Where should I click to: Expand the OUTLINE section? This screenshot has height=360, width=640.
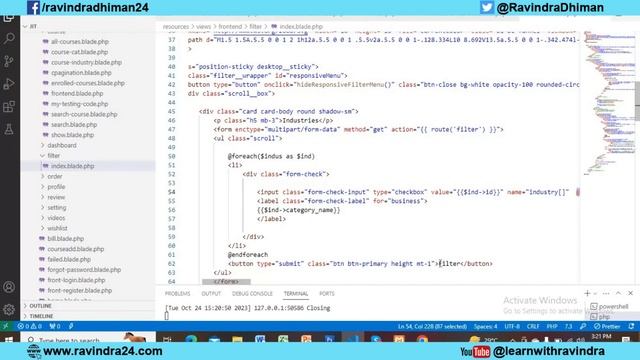(x=40, y=306)
